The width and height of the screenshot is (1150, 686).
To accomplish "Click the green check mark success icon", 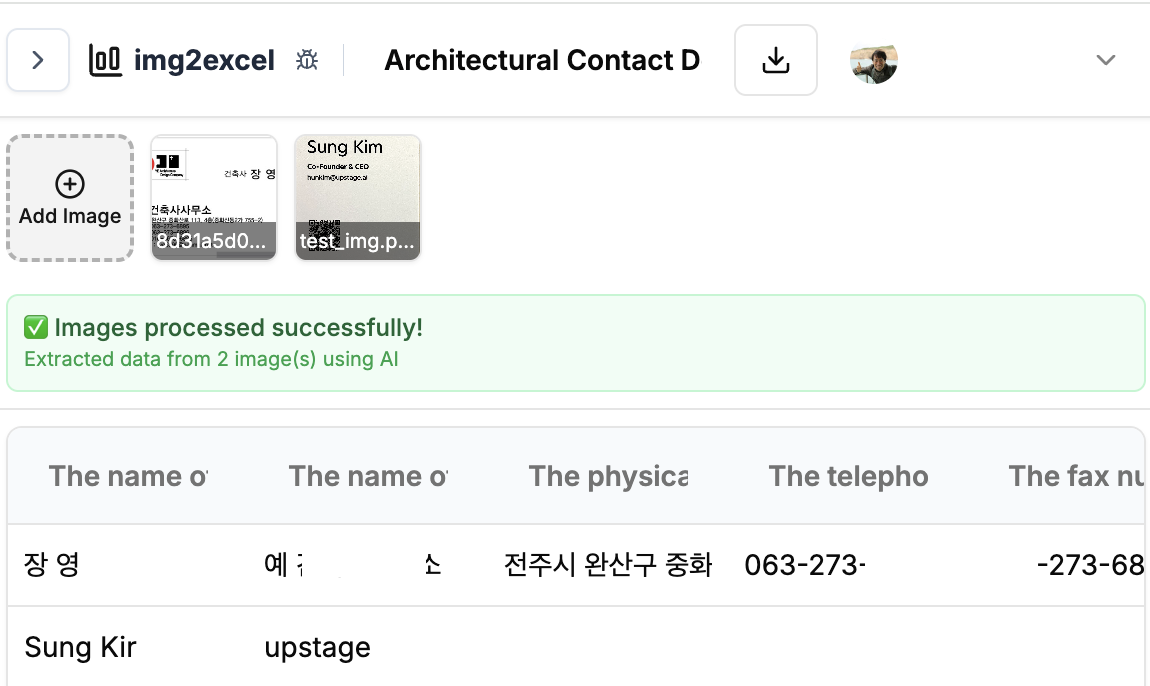I will pyautogui.click(x=36, y=327).
